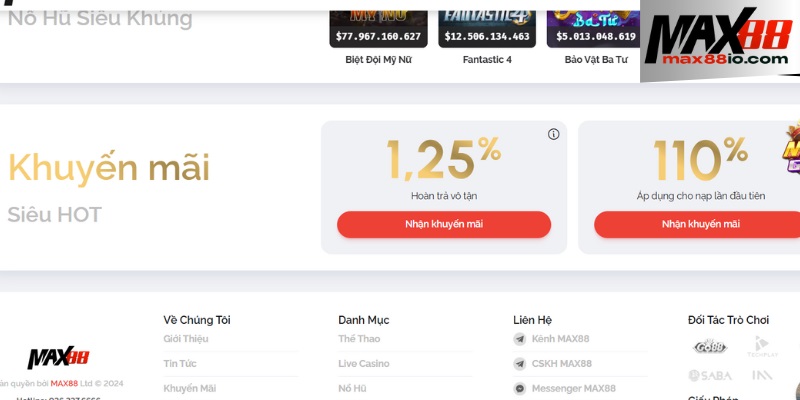The width and height of the screenshot is (800, 400).
Task: Click the MAX88 footer logo
Action: (x=58, y=358)
